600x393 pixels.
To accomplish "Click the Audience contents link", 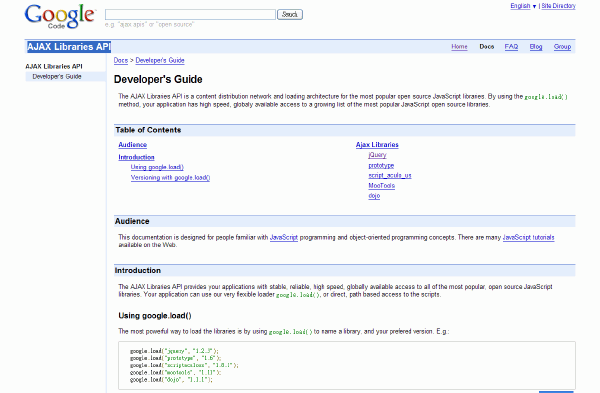I will click(x=132, y=145).
